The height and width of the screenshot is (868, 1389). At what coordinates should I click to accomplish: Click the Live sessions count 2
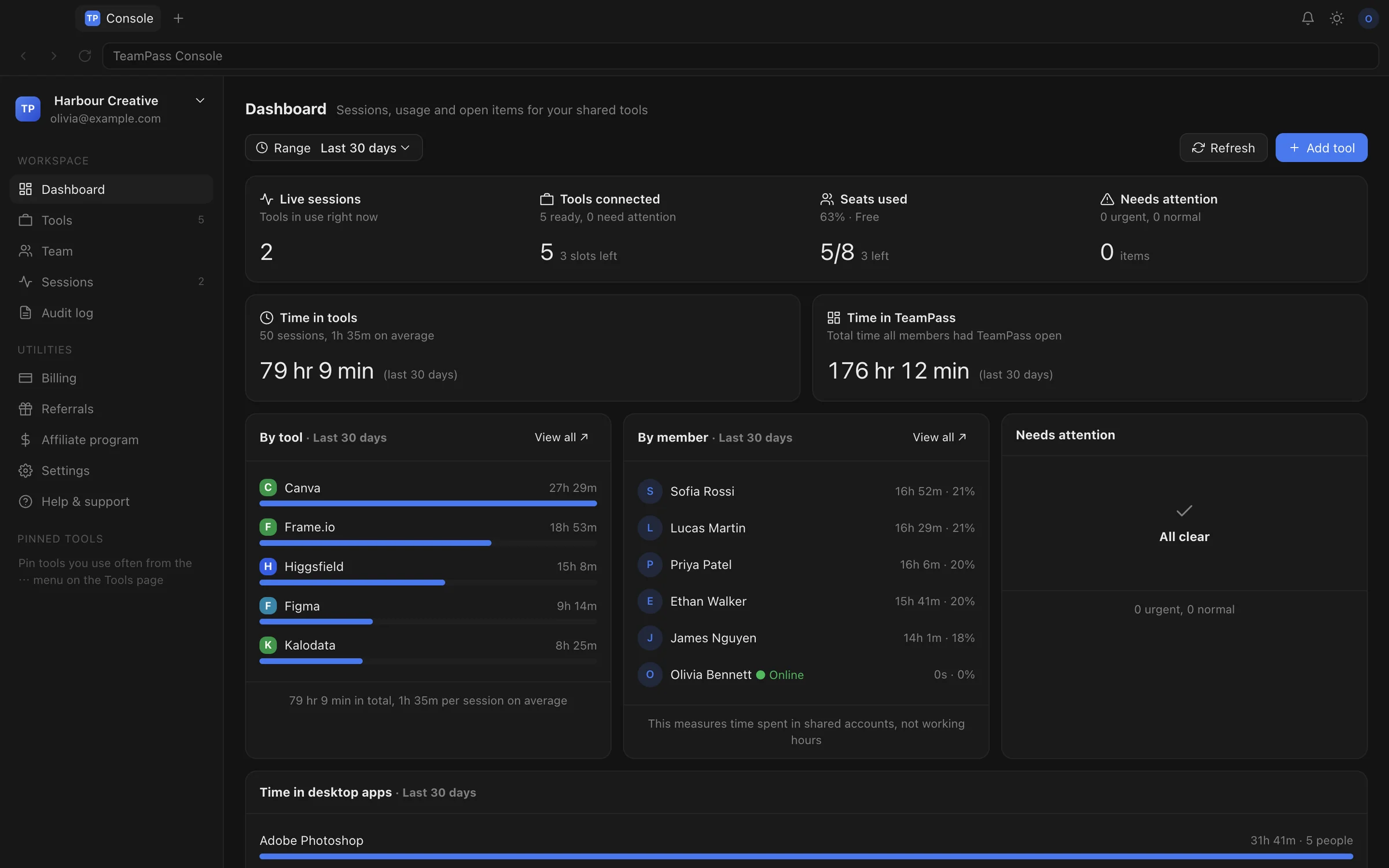pyautogui.click(x=266, y=252)
